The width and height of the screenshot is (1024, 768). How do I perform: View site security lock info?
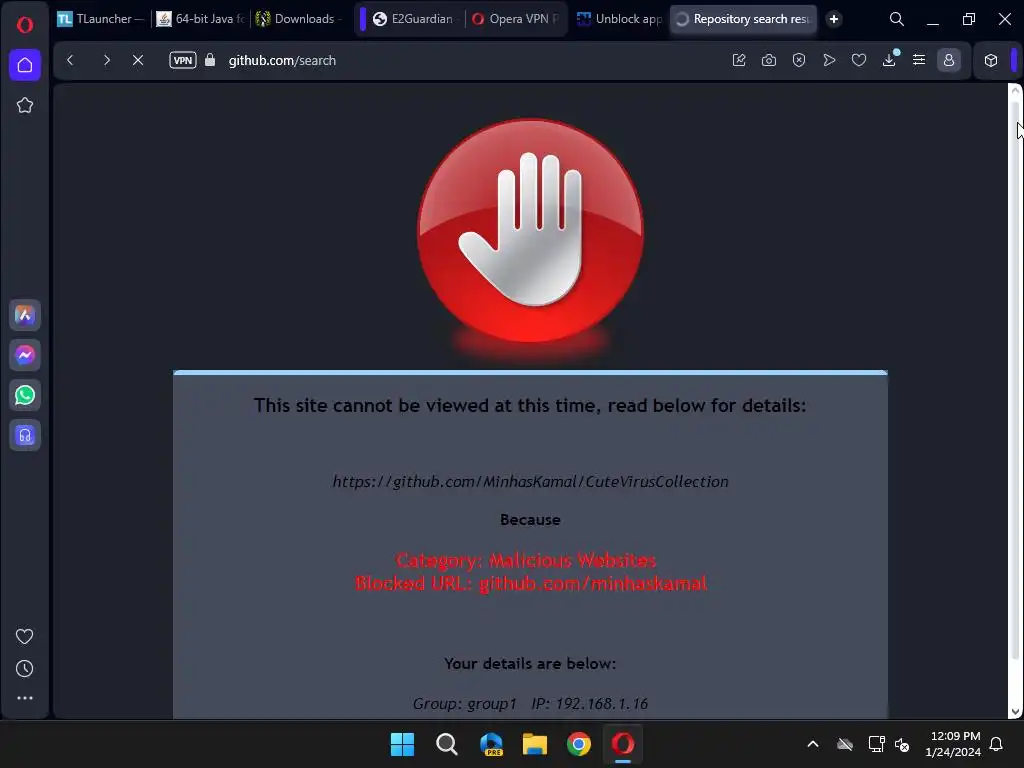pyautogui.click(x=210, y=60)
